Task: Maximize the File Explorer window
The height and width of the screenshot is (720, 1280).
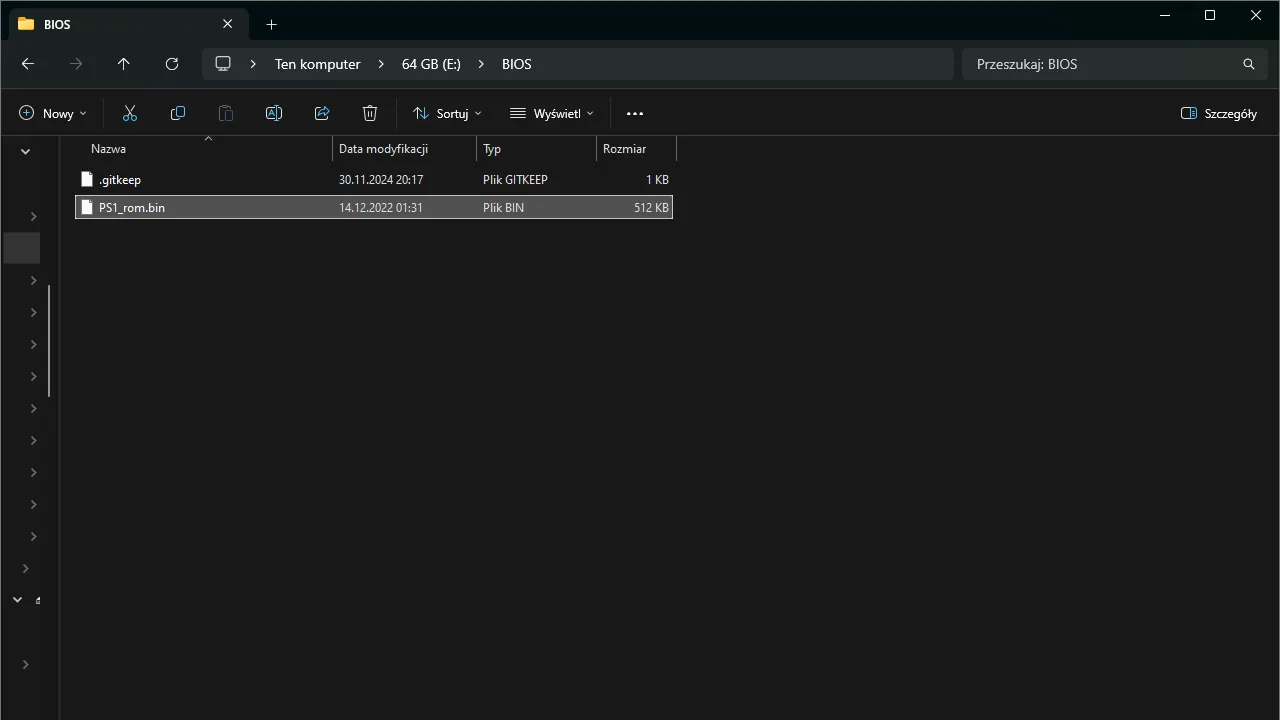Action: (1210, 15)
